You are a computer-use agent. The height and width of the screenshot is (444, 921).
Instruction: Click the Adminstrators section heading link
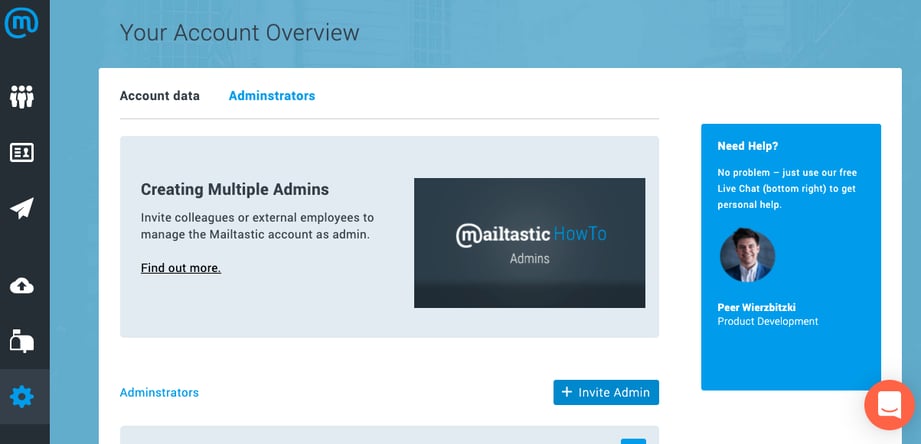[159, 393]
